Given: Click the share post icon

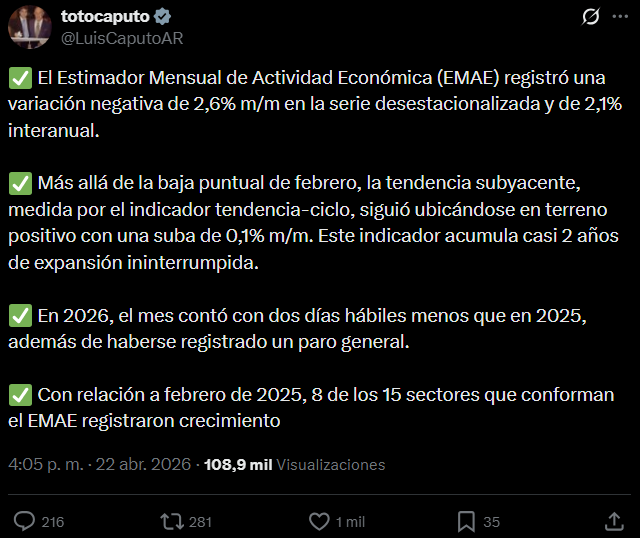Looking at the screenshot, I should (614, 521).
